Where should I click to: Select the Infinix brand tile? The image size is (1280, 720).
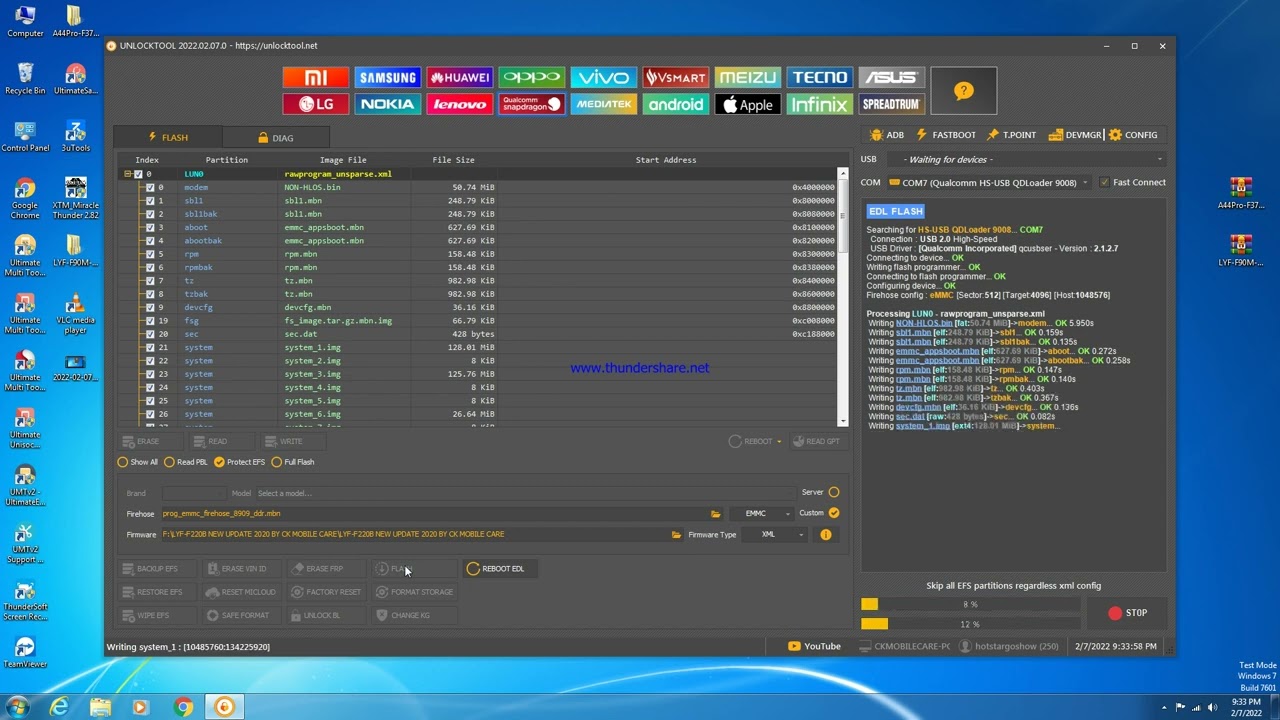click(820, 104)
